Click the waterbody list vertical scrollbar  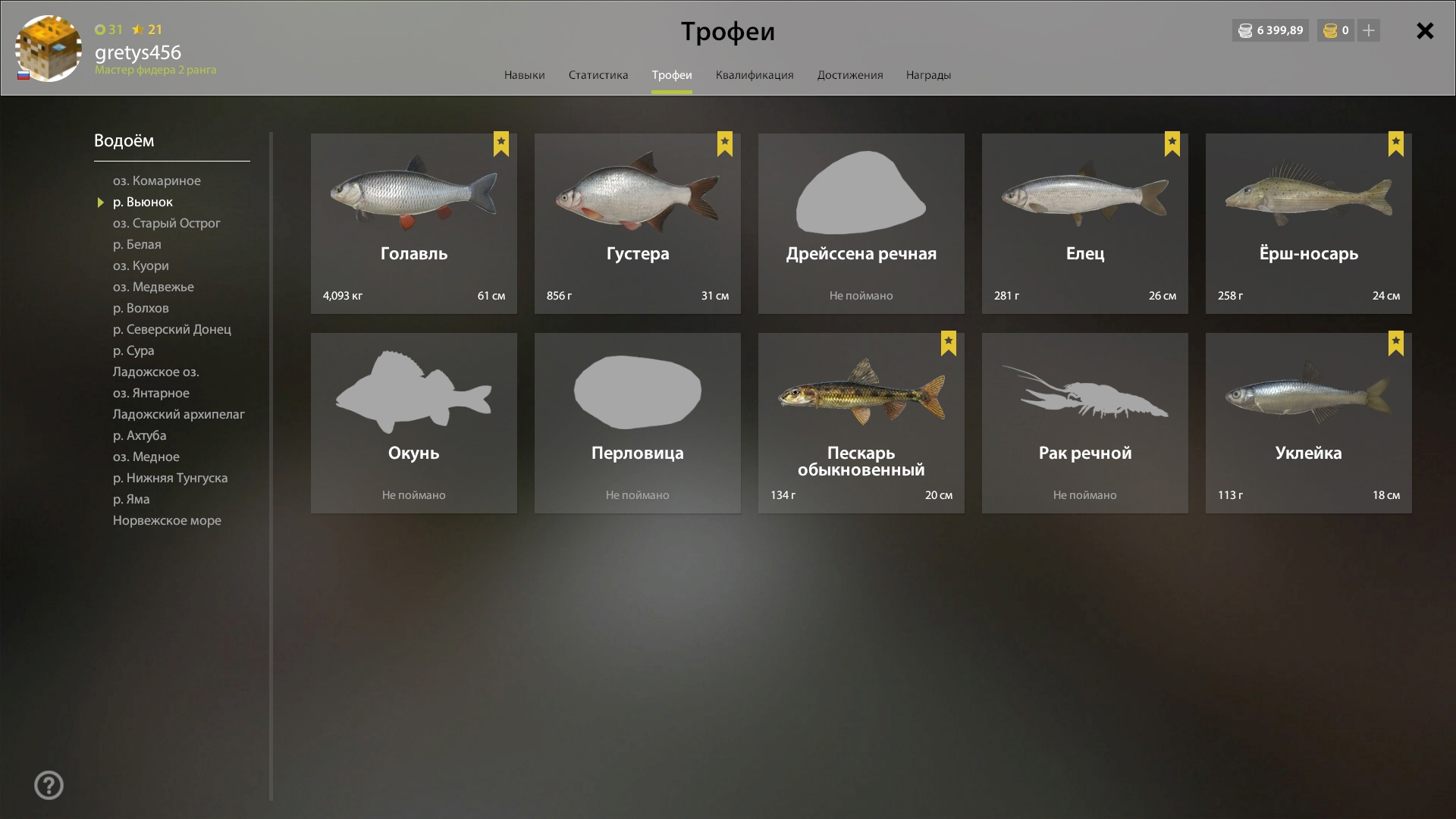click(x=271, y=466)
